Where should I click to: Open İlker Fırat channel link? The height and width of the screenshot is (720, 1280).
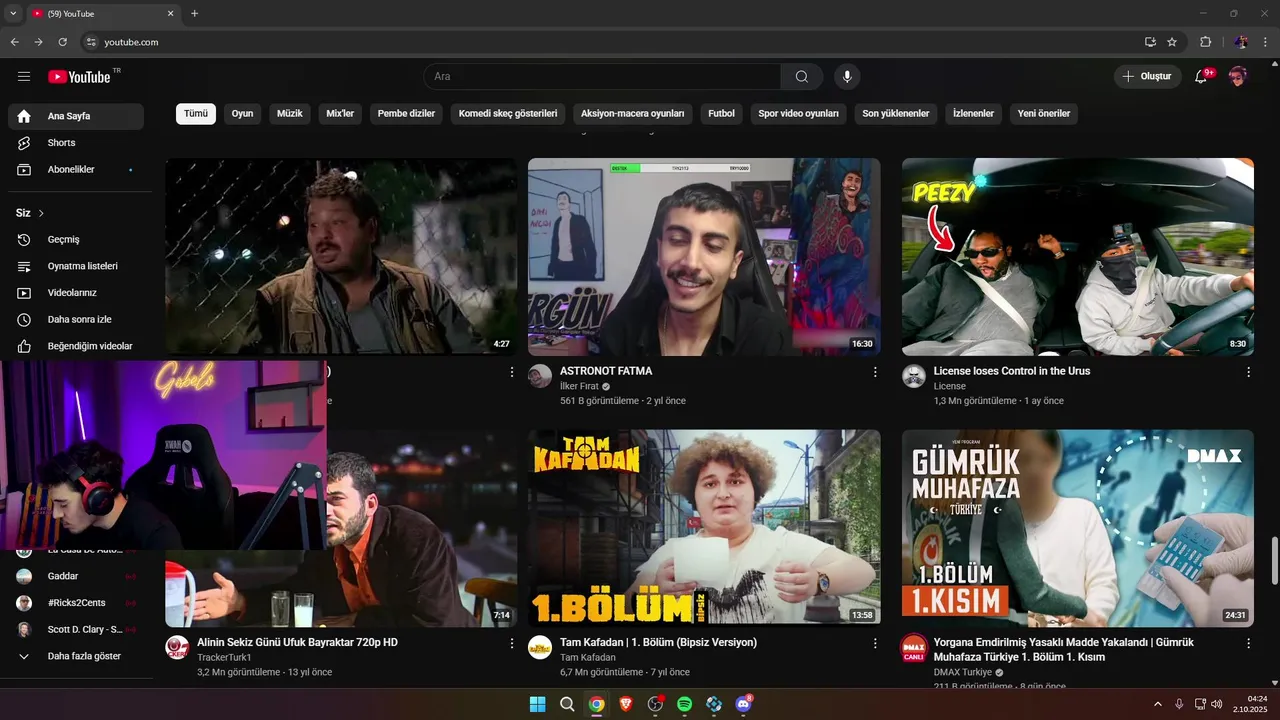coord(579,386)
